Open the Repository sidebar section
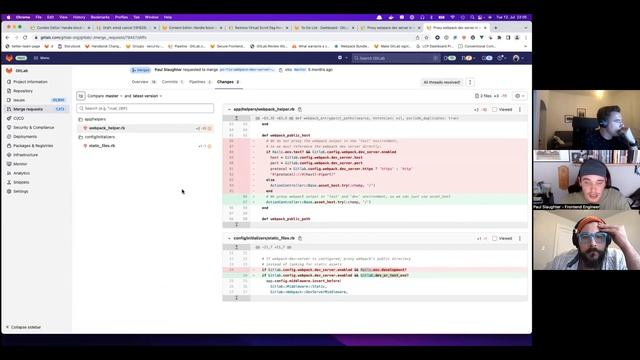This screenshot has width=640, height=360. coord(23,91)
